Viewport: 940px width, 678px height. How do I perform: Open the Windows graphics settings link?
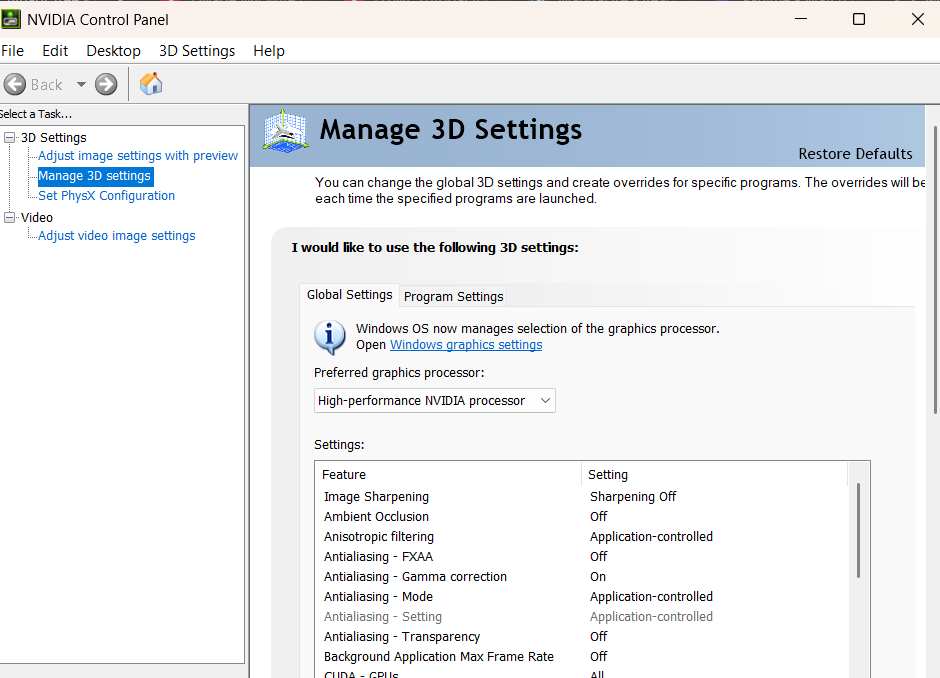(466, 345)
